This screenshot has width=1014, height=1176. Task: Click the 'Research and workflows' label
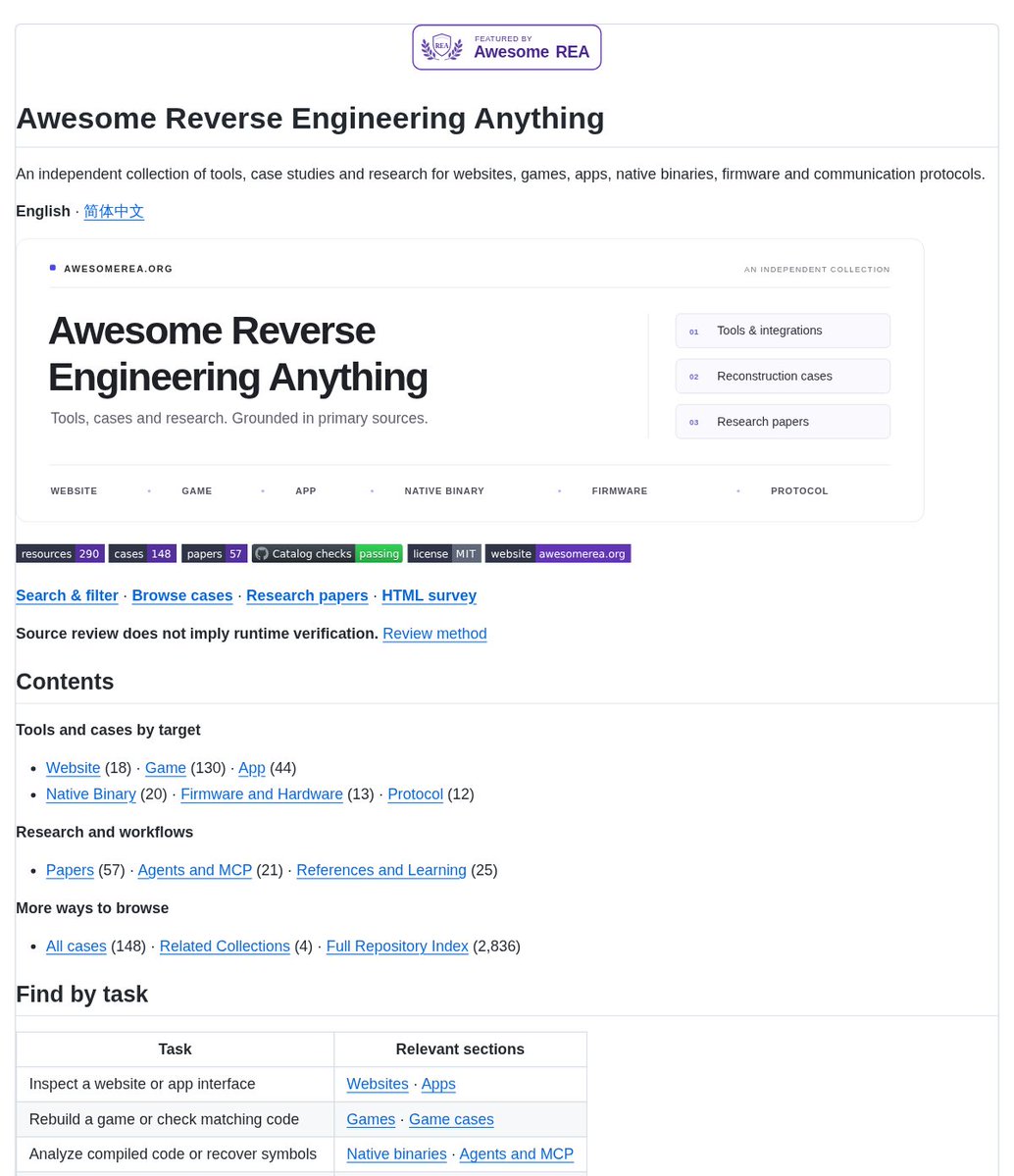(x=104, y=833)
